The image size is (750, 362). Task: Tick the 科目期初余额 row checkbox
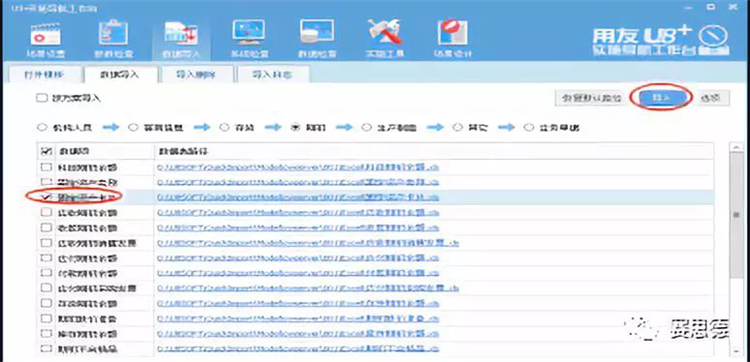tap(46, 167)
